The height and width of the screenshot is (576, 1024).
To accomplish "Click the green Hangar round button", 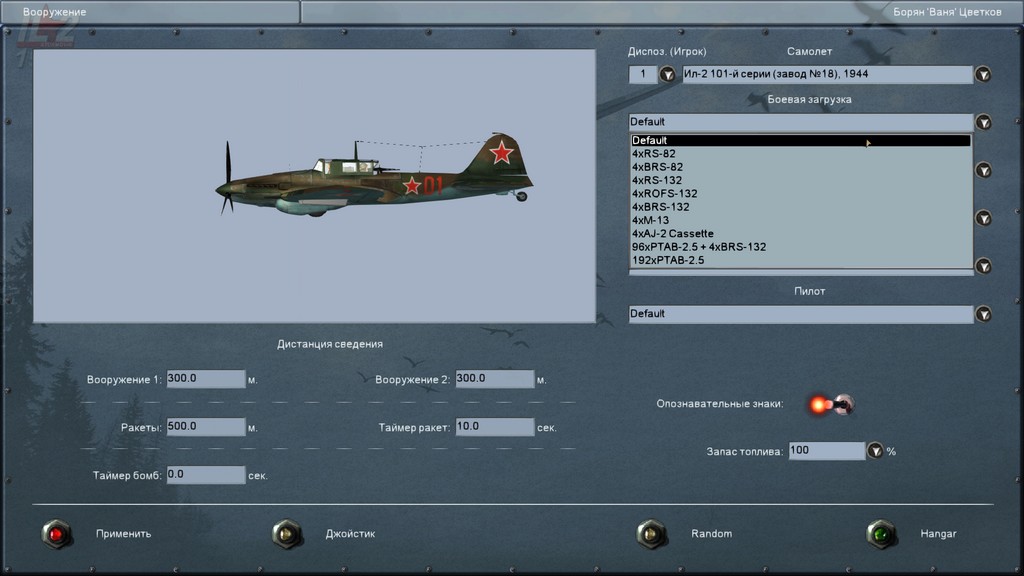I will [x=881, y=534].
